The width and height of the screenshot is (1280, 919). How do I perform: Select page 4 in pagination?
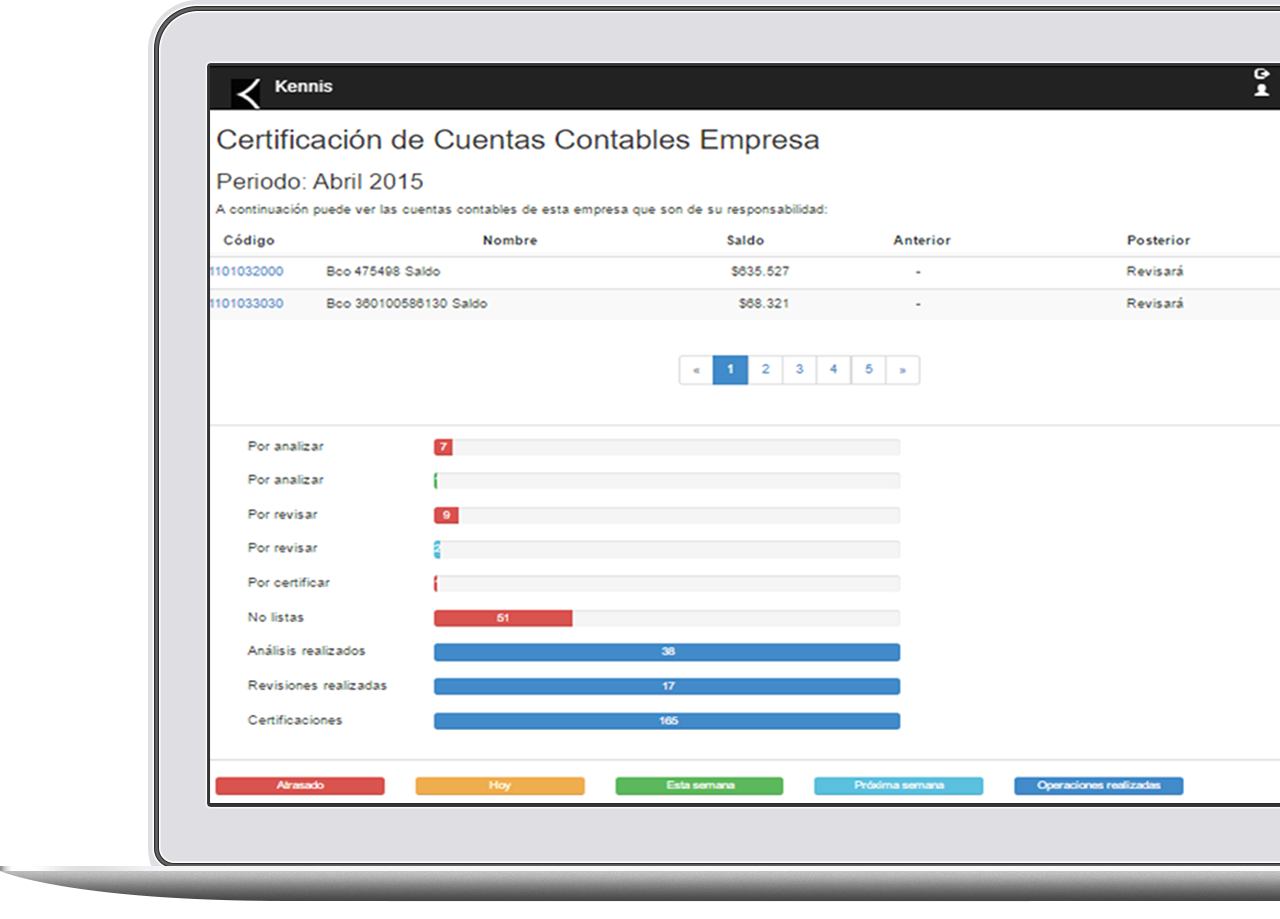coord(833,370)
